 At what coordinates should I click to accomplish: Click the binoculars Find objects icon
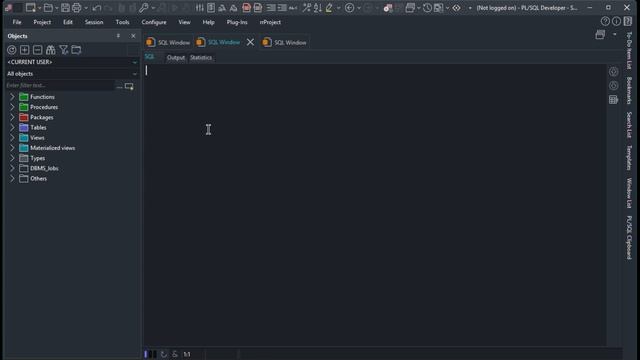(x=51, y=50)
